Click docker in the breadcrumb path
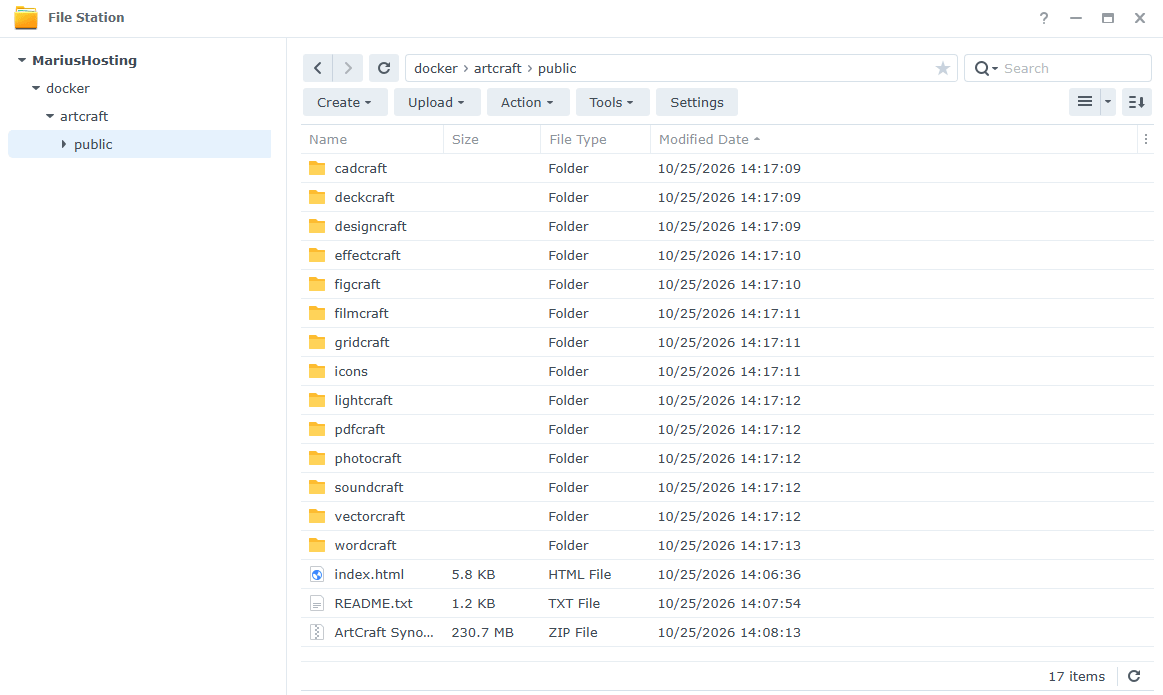 pyautogui.click(x=435, y=68)
